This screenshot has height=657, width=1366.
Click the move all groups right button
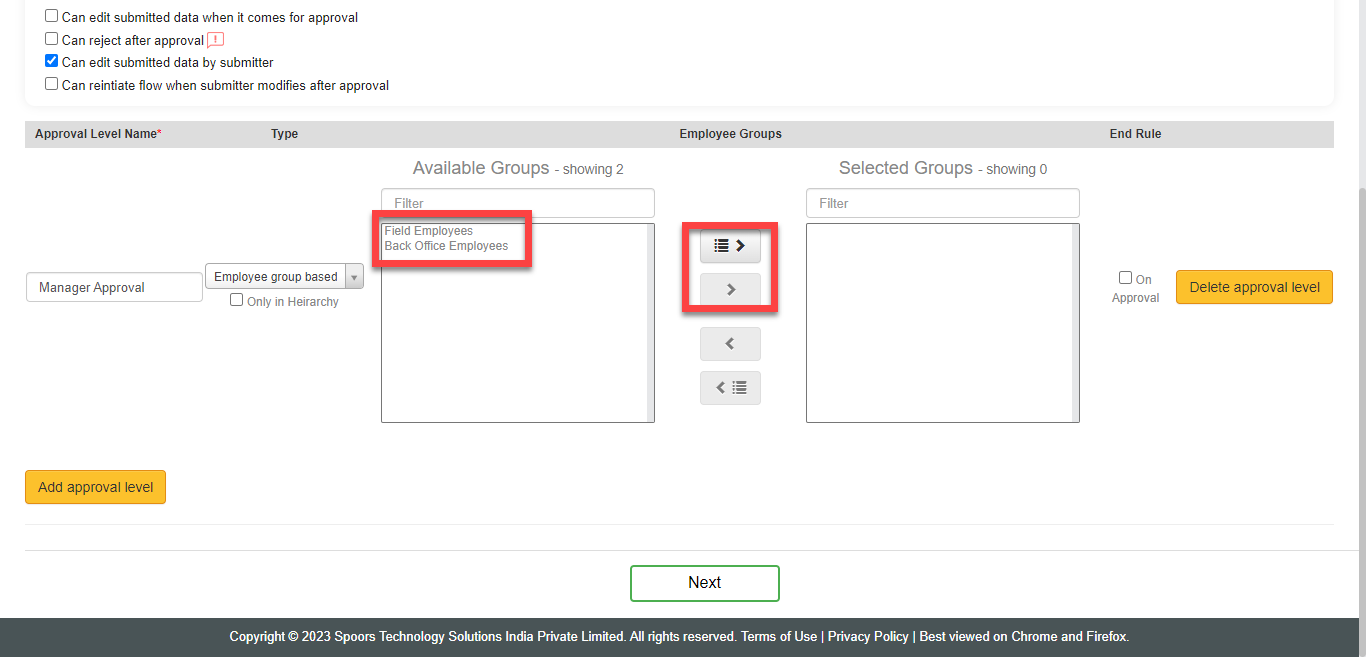tap(730, 246)
